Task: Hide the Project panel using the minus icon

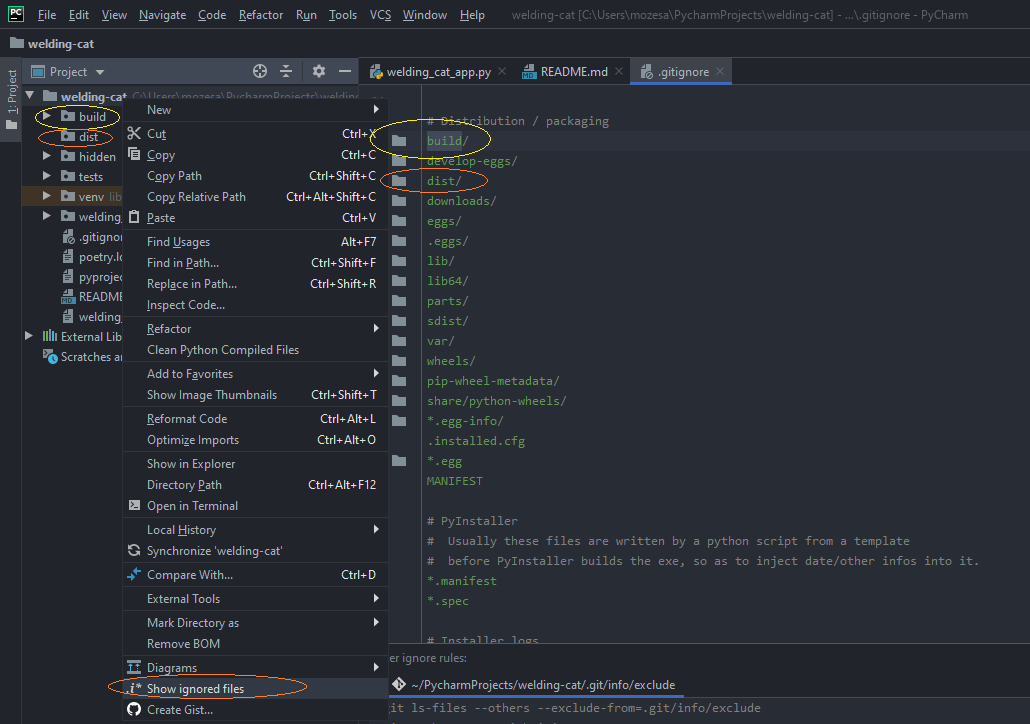Action: (345, 71)
